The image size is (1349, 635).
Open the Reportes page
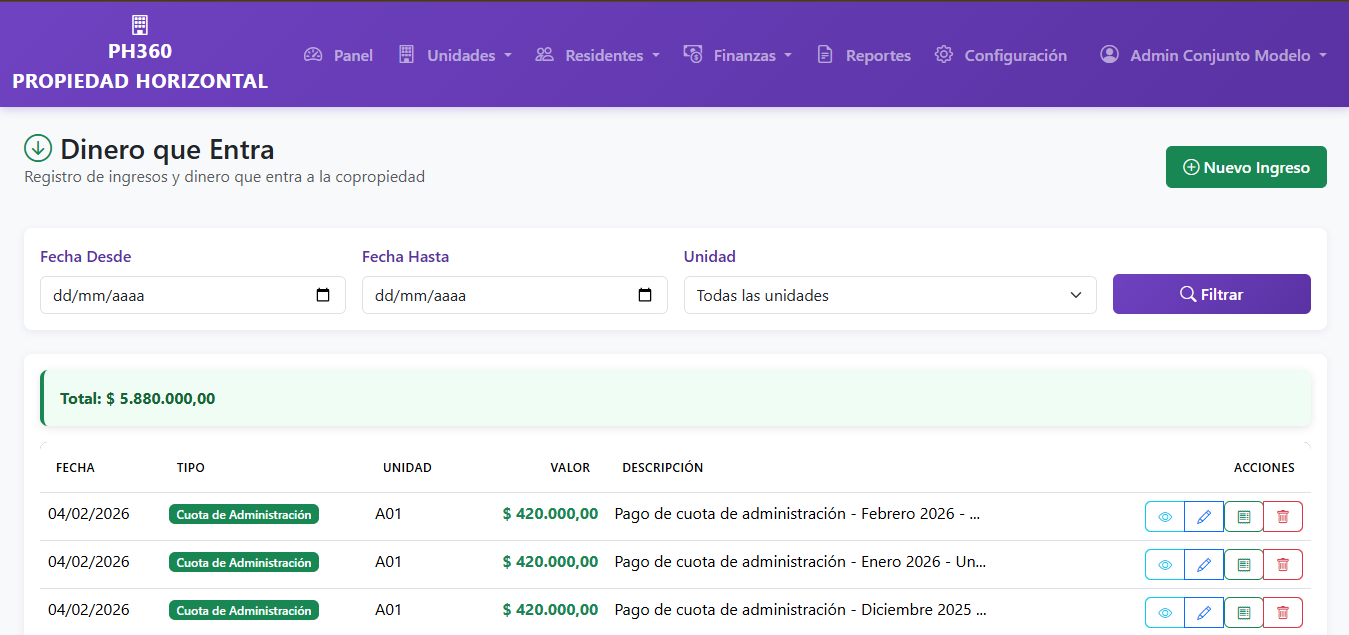[864, 55]
